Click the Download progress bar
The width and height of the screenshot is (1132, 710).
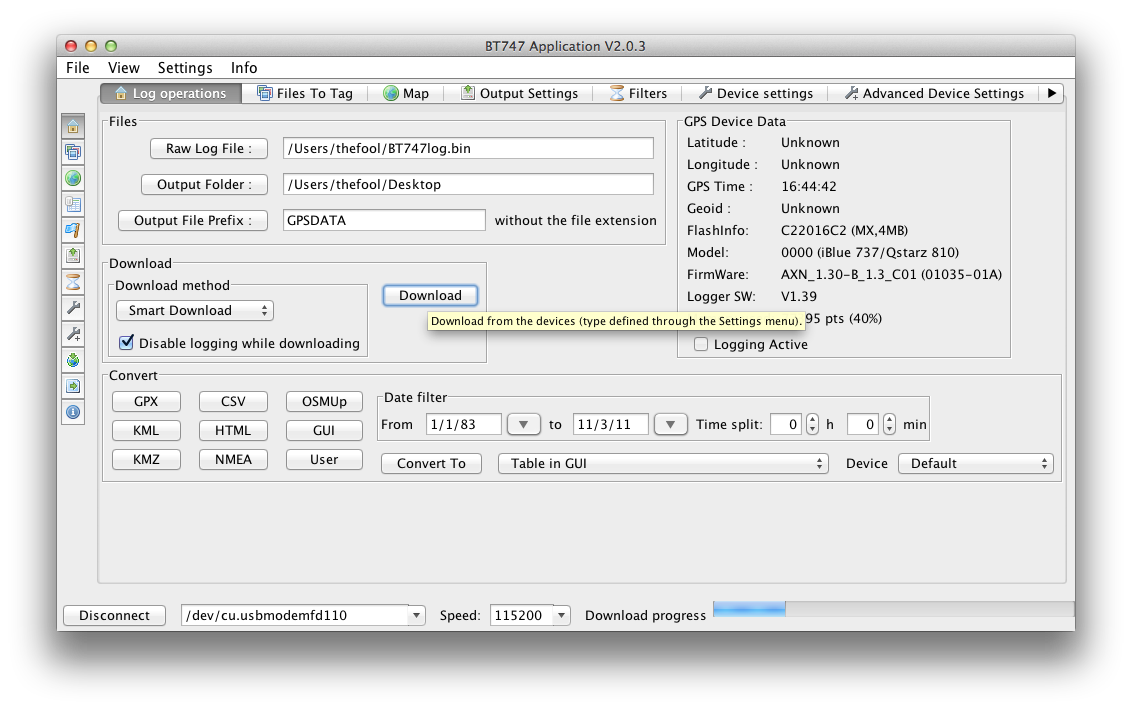tap(892, 609)
